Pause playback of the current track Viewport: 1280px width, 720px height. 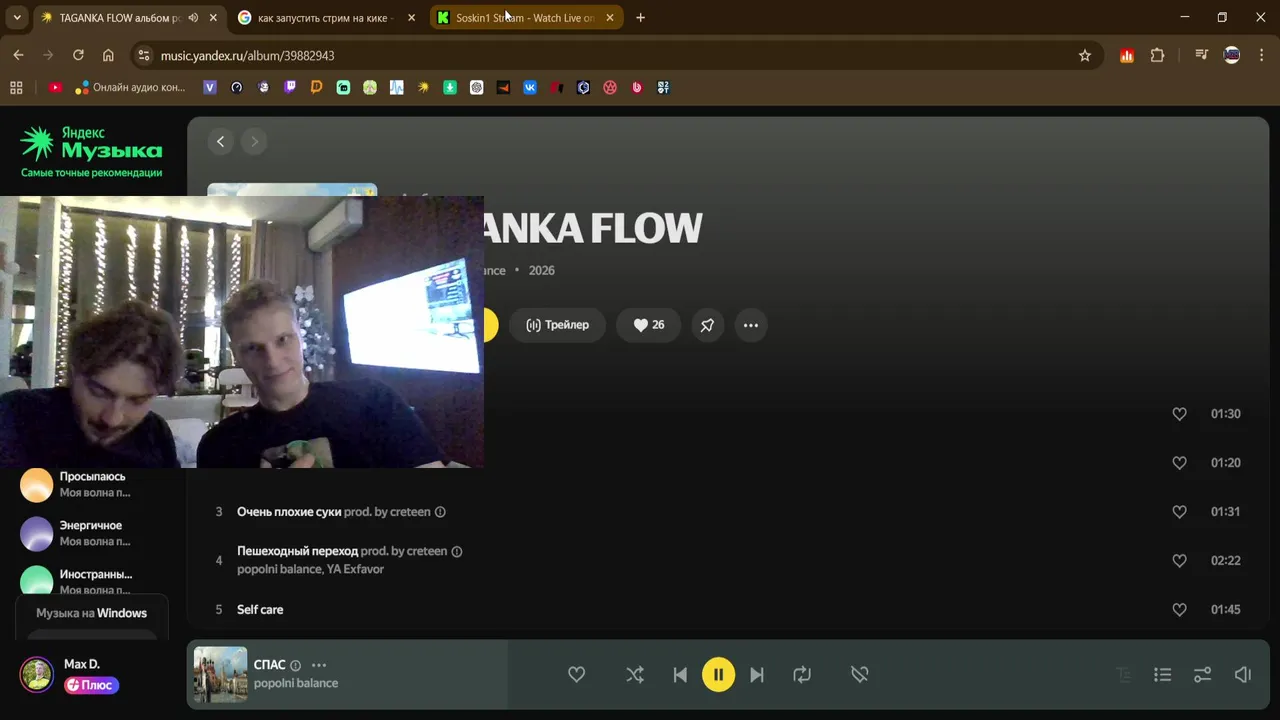(718, 674)
